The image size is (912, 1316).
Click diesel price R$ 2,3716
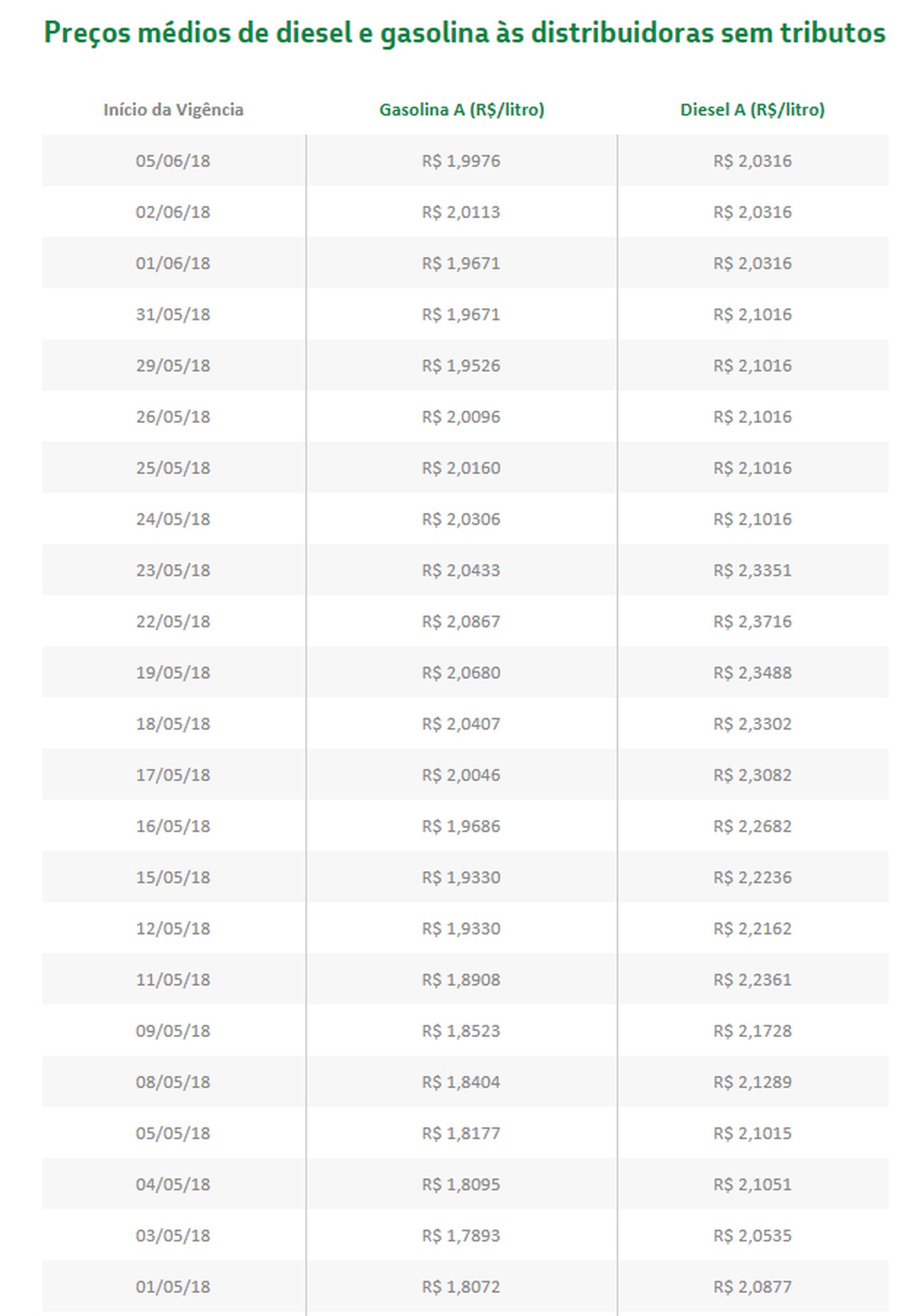coord(752,622)
